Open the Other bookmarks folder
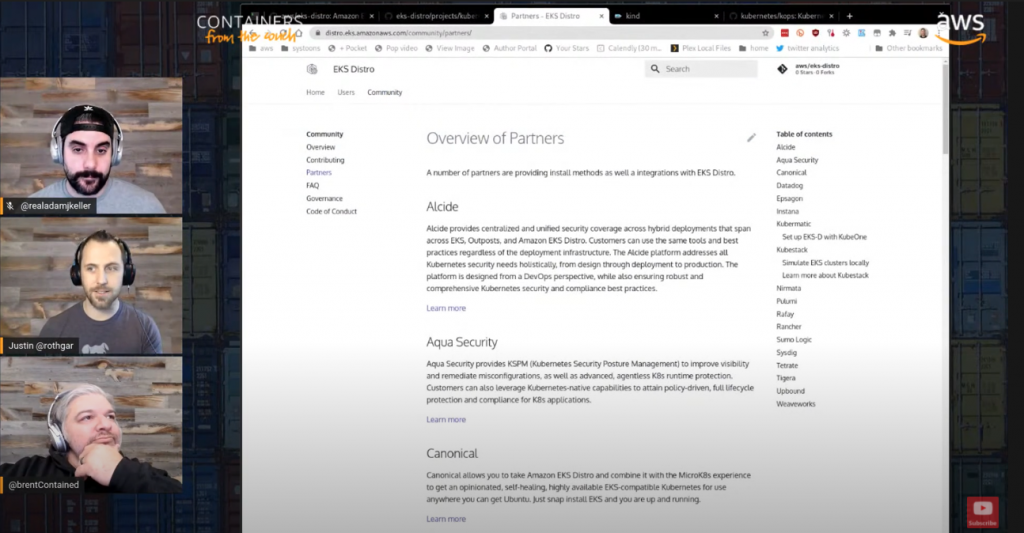Image resolution: width=1024 pixels, height=533 pixels. [x=908, y=48]
